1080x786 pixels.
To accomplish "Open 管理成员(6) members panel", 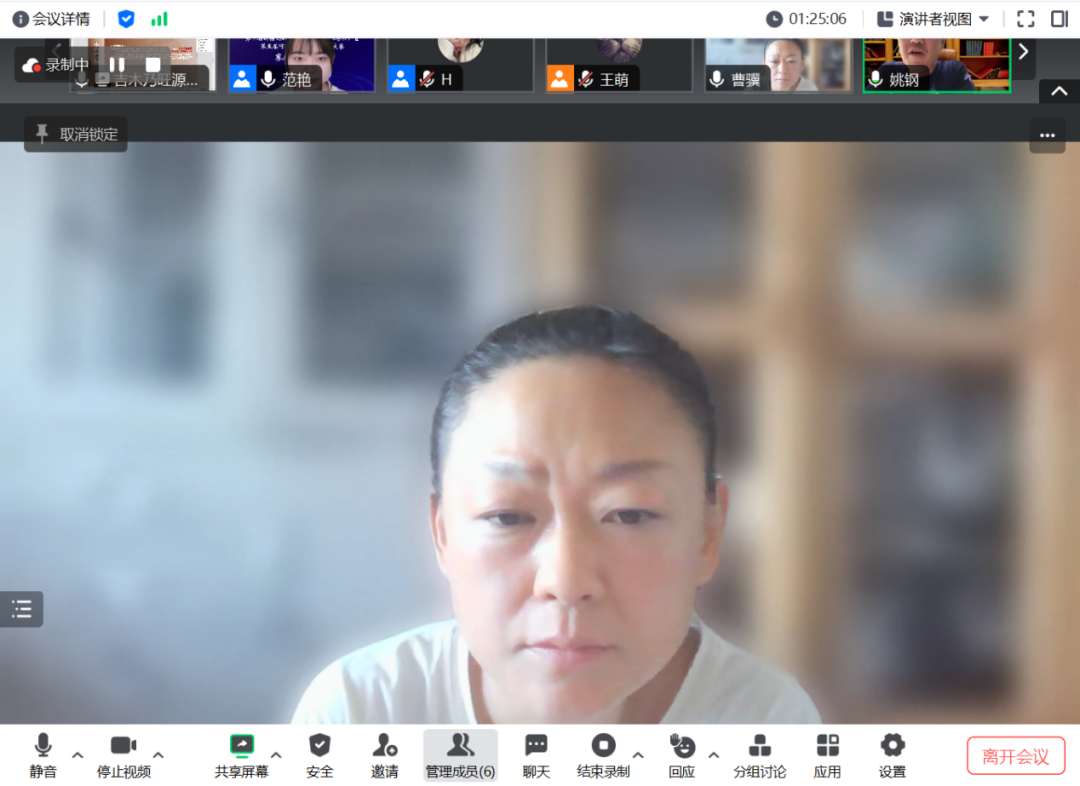I will coord(460,755).
